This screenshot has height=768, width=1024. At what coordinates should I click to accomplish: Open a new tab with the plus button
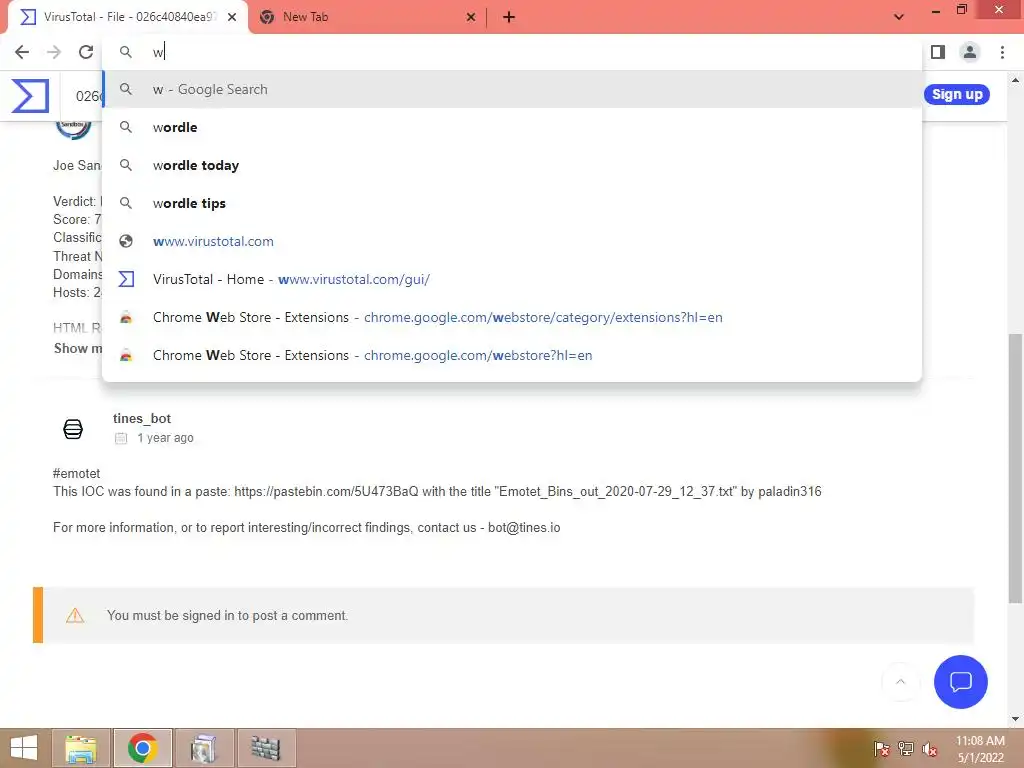pyautogui.click(x=509, y=17)
